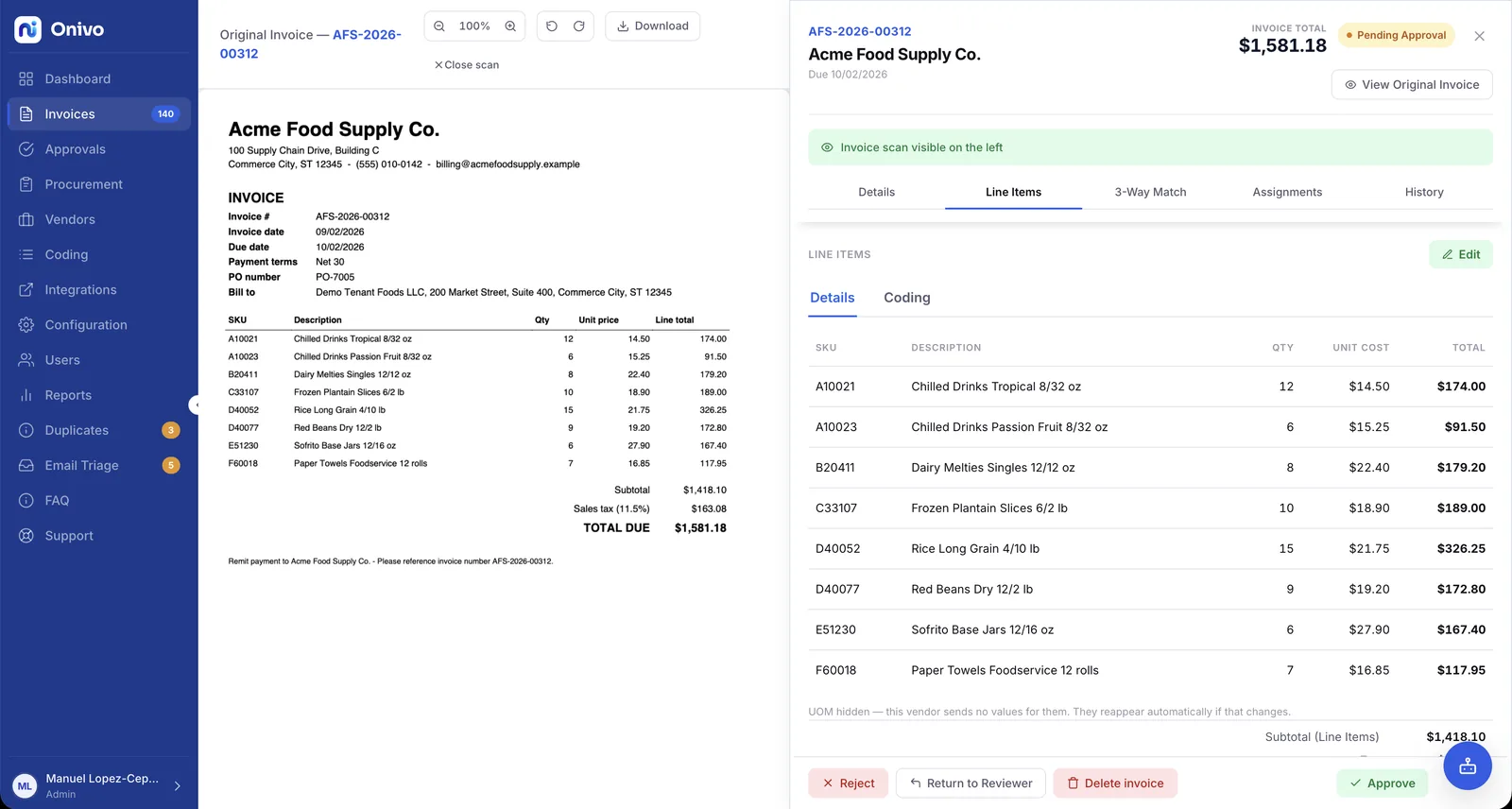Open the assistant chatbot button
This screenshot has width=1512, height=809.
[x=1468, y=766]
